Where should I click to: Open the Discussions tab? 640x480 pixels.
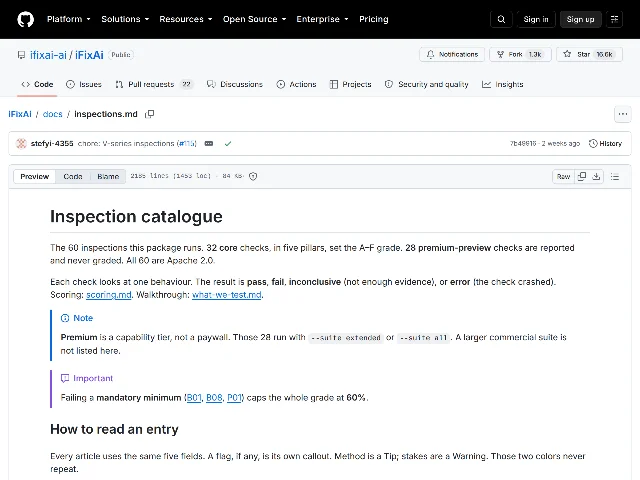pyautogui.click(x=235, y=84)
